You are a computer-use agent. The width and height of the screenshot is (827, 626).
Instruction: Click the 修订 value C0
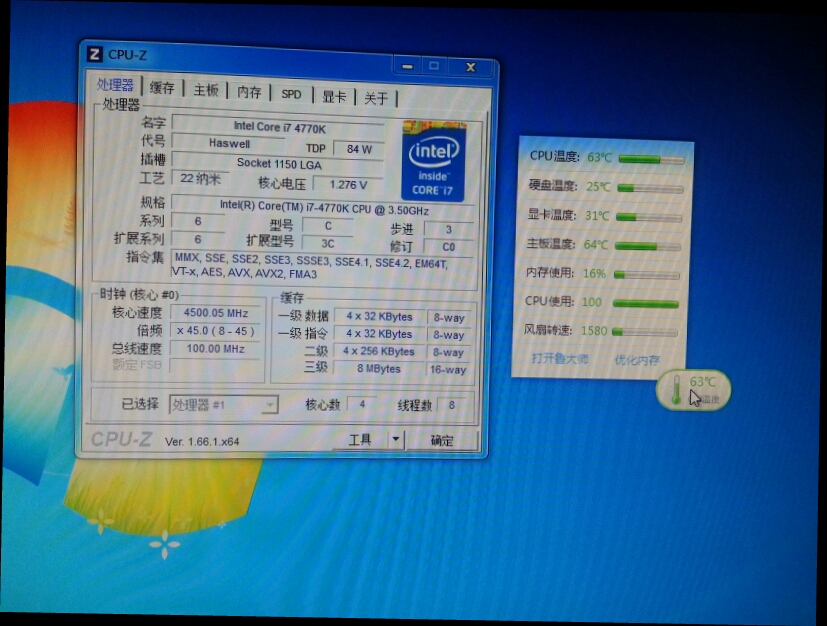pyautogui.click(x=448, y=247)
